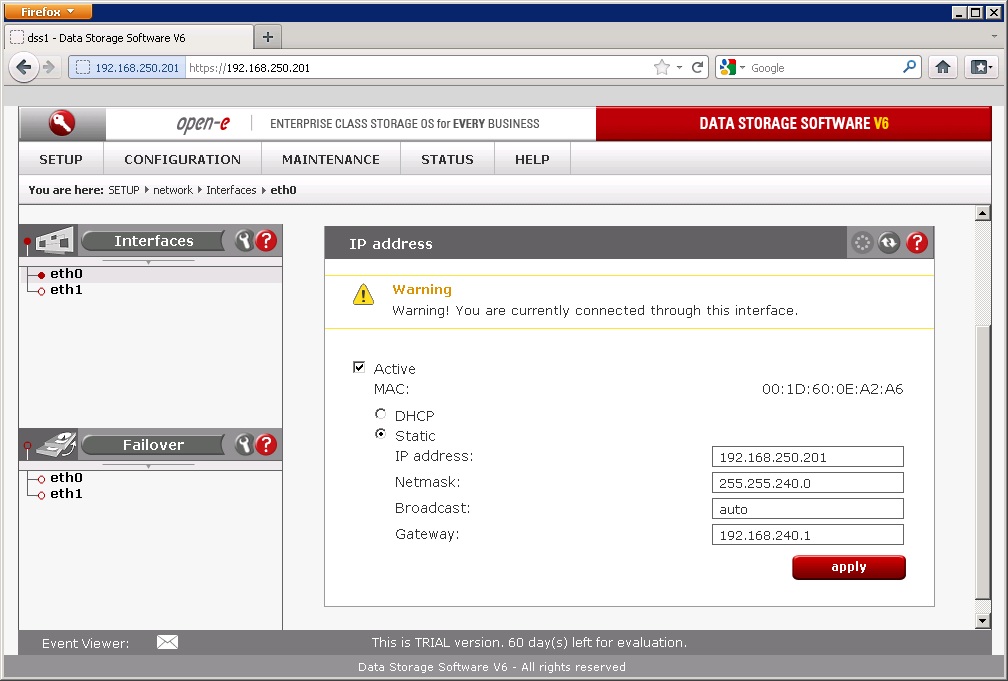Select eth1 in the Interfaces tree
This screenshot has width=1008, height=681.
[66, 290]
